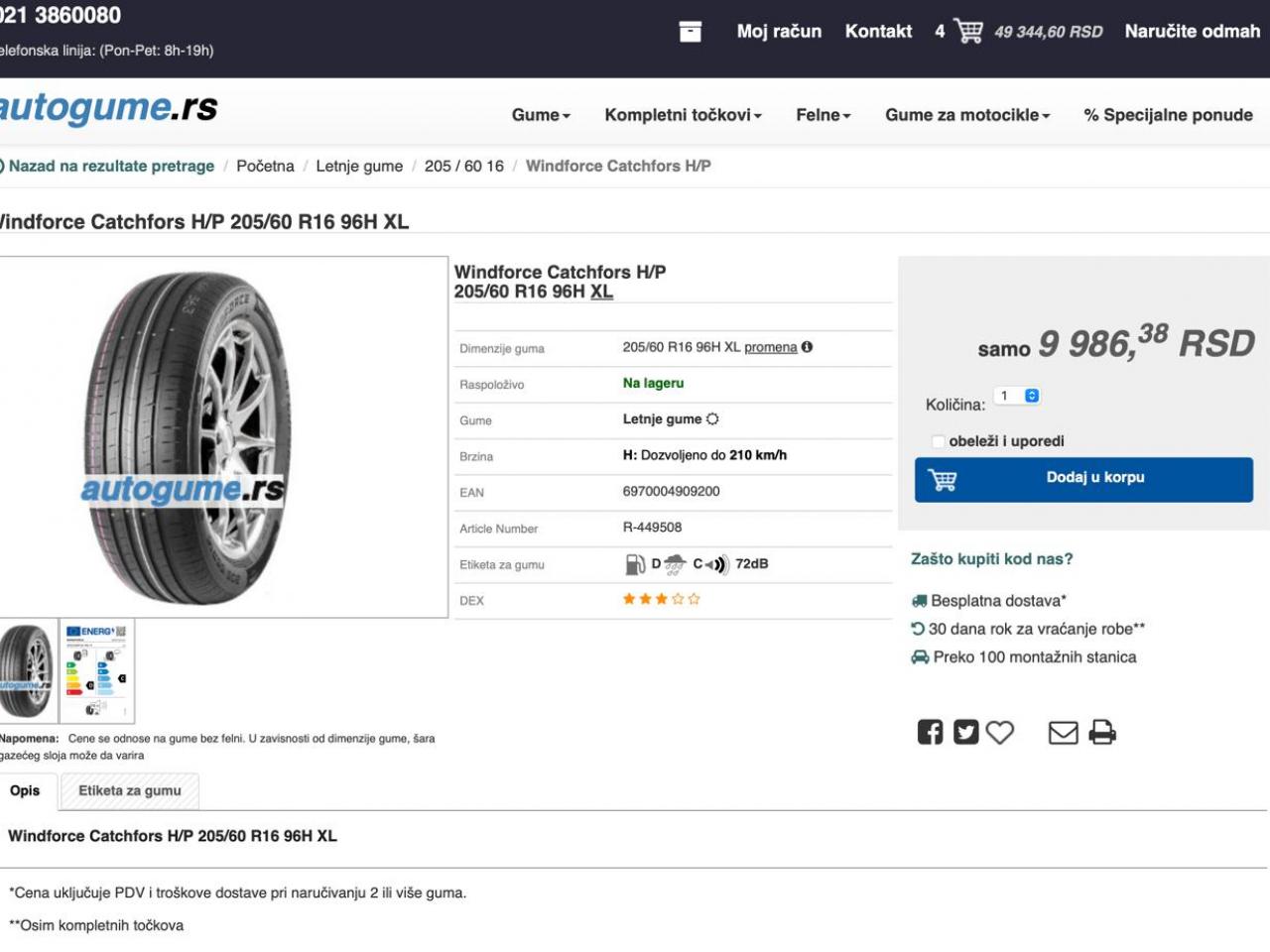Image resolution: width=1270 pixels, height=952 pixels.
Task: Expand the Kompletni točkovi menu
Action: coord(683,115)
